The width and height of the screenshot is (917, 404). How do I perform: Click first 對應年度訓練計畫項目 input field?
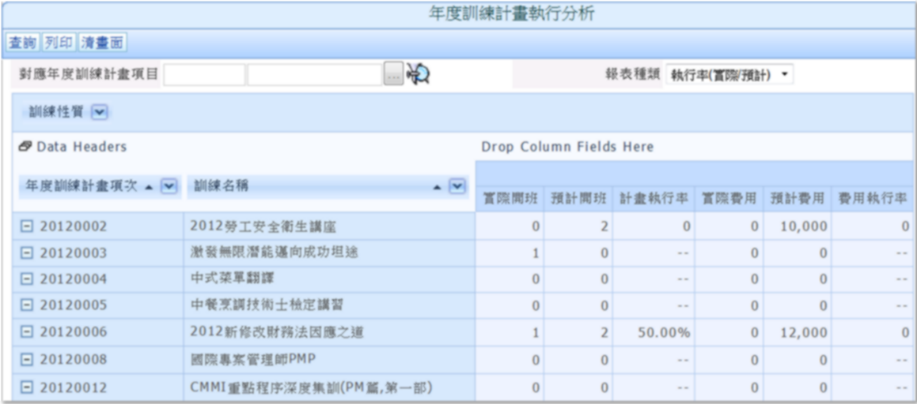[204, 74]
